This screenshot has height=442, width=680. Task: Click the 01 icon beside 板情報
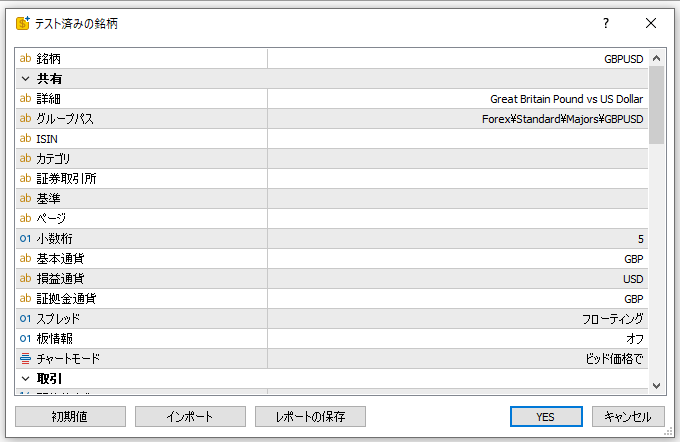(x=26, y=339)
